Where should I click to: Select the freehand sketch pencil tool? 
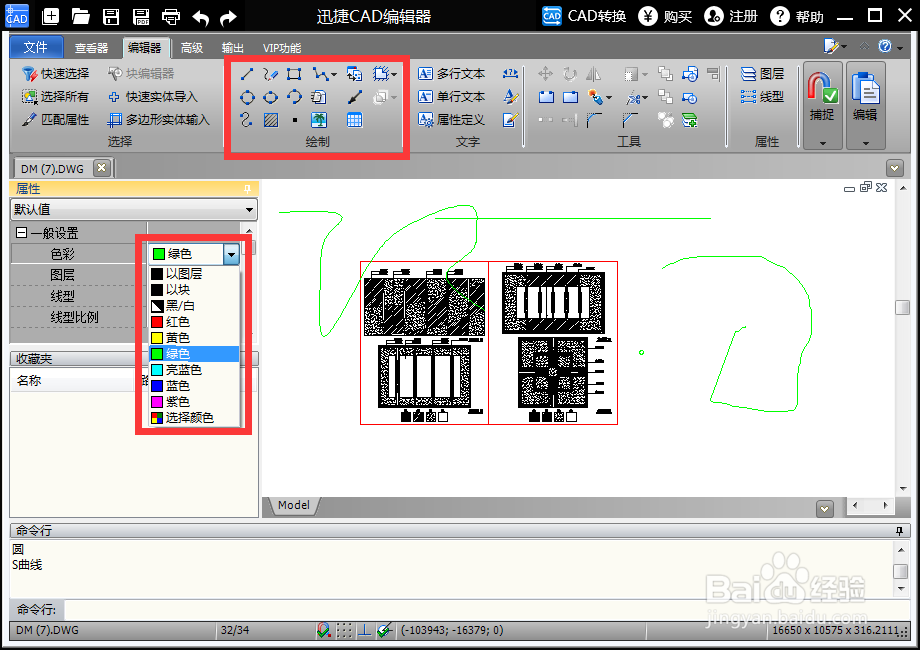[270, 74]
